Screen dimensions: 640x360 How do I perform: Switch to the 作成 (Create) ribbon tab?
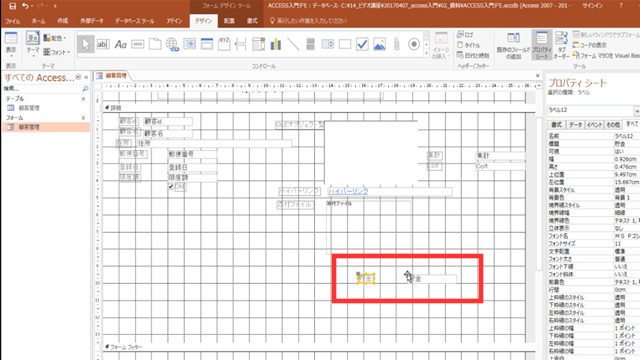pos(62,21)
